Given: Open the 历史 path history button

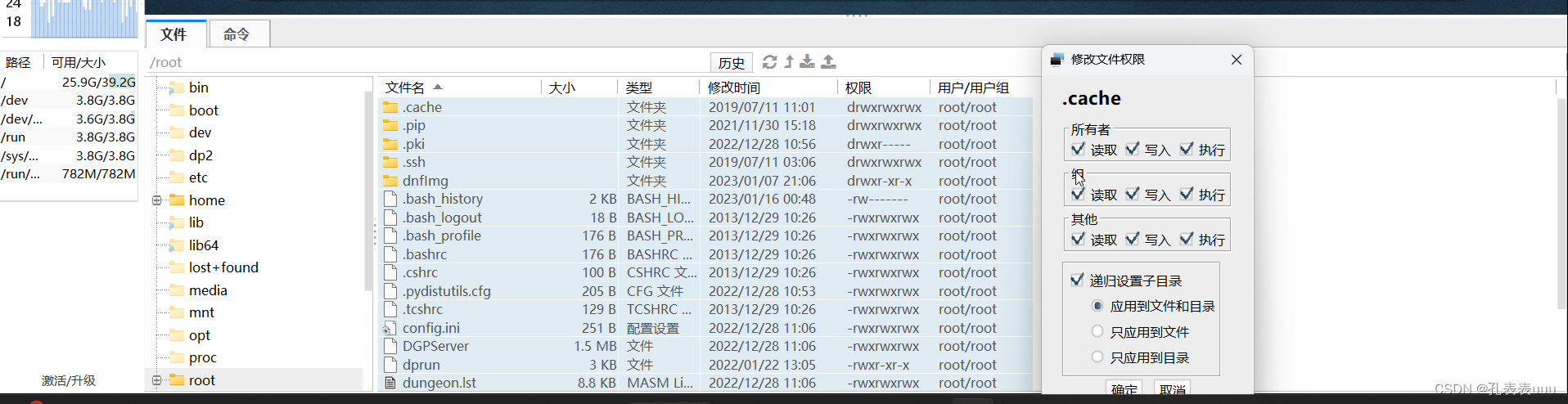Looking at the screenshot, I should click(x=731, y=63).
